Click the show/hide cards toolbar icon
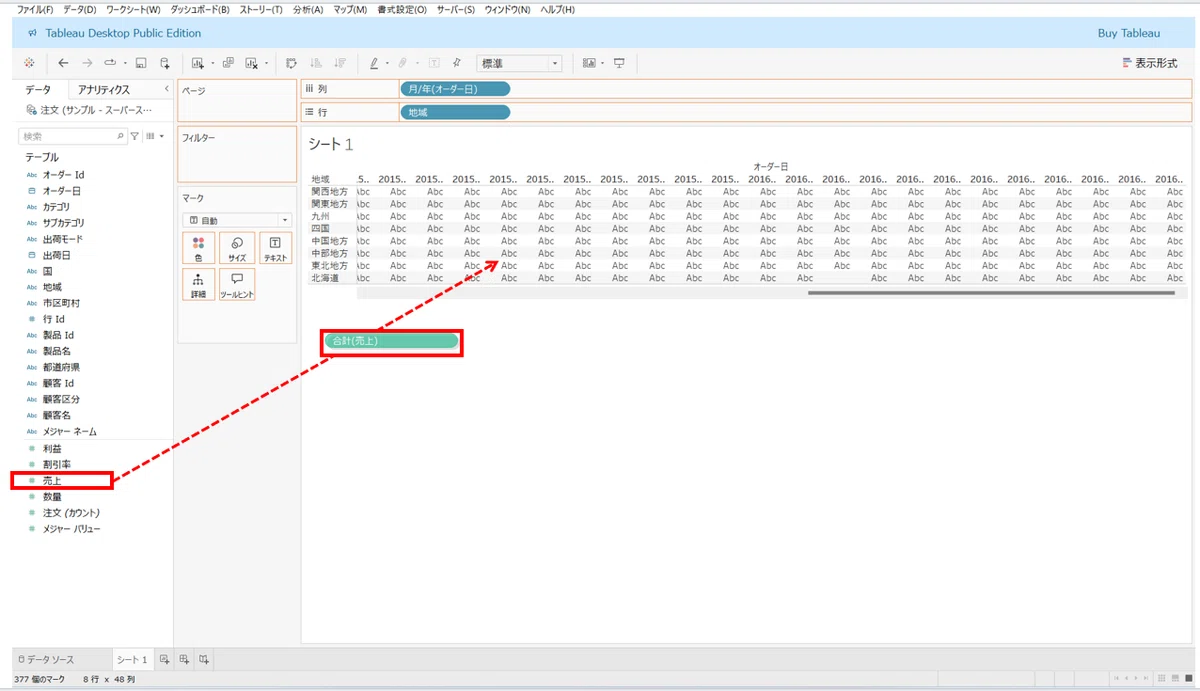1200x691 pixels. point(589,63)
